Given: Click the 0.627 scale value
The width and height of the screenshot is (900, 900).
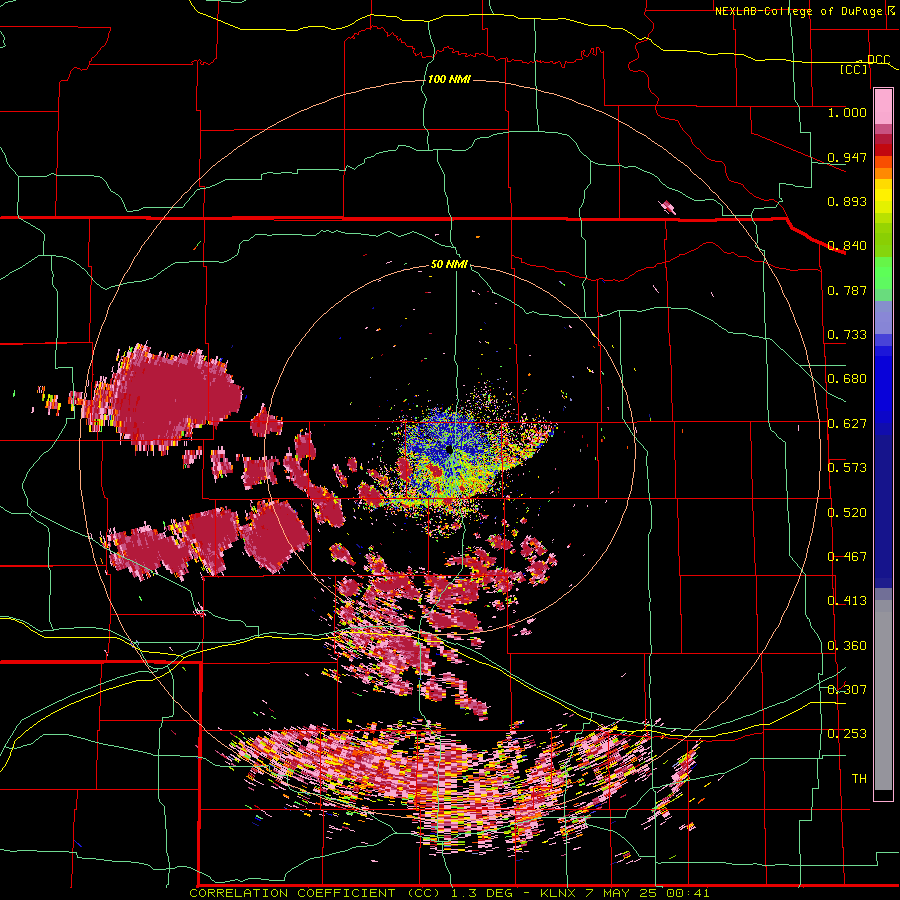Looking at the screenshot, I should tap(847, 424).
